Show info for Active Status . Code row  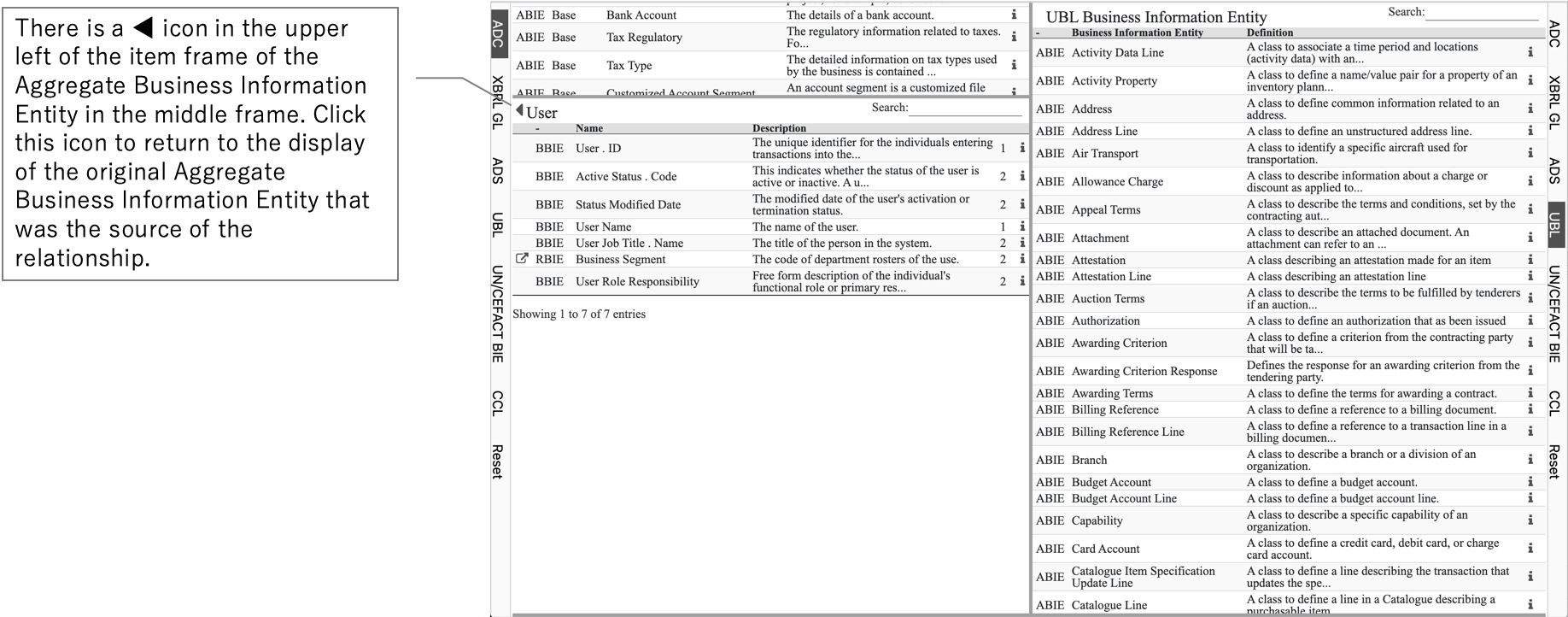1021,176
